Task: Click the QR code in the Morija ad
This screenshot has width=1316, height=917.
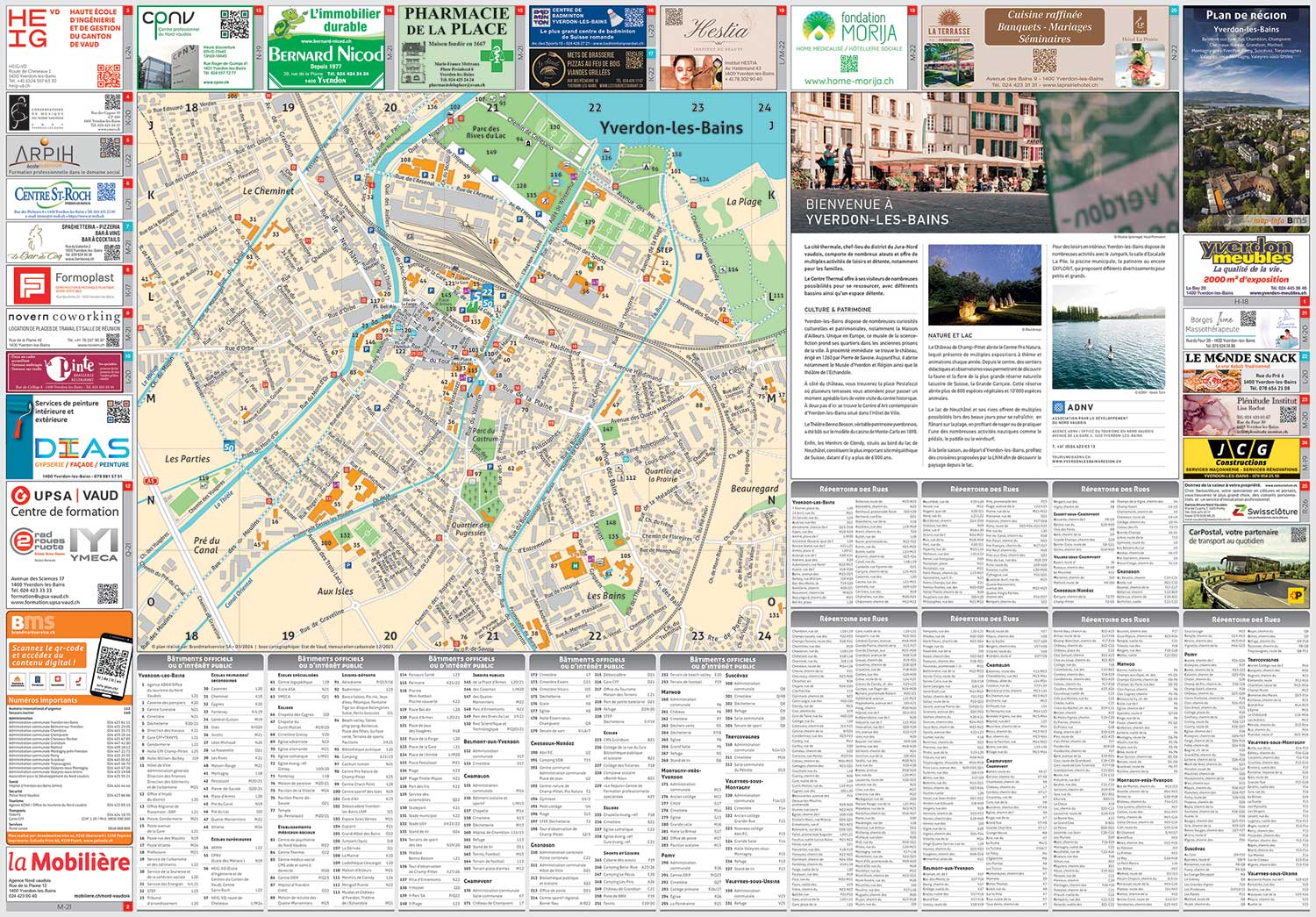Action: [x=848, y=64]
